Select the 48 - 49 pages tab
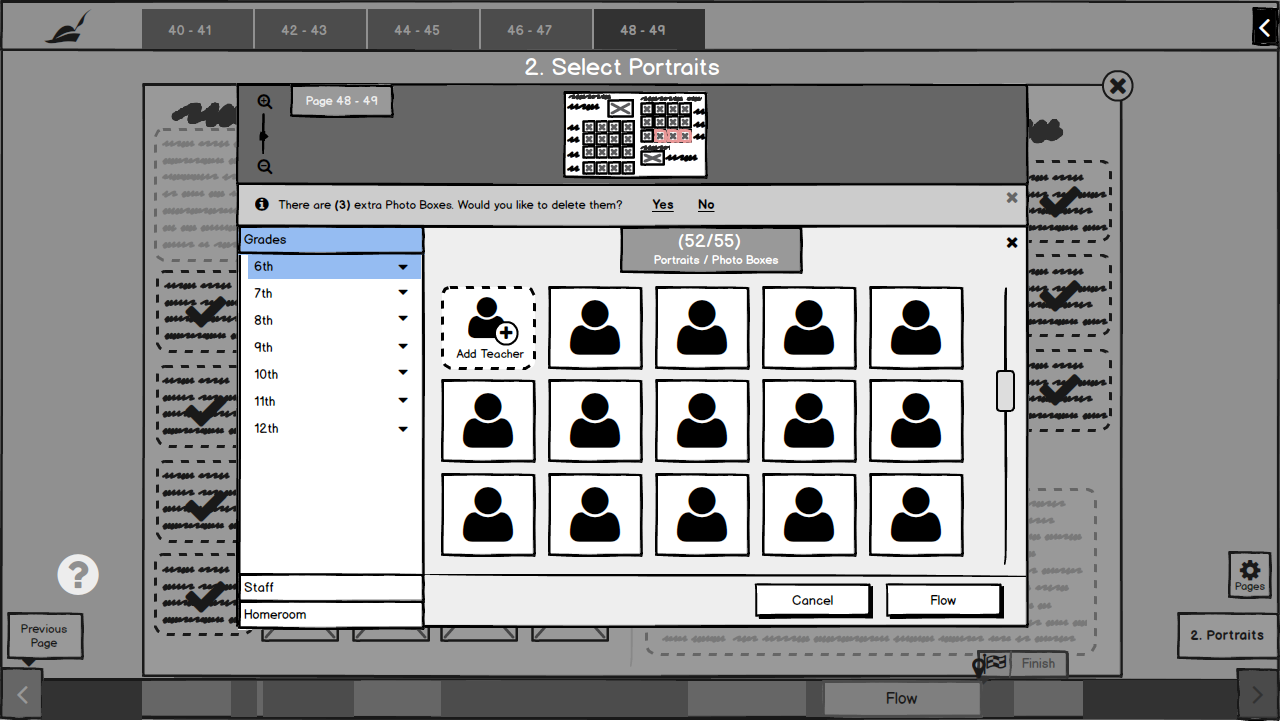1280x721 pixels. tap(649, 30)
